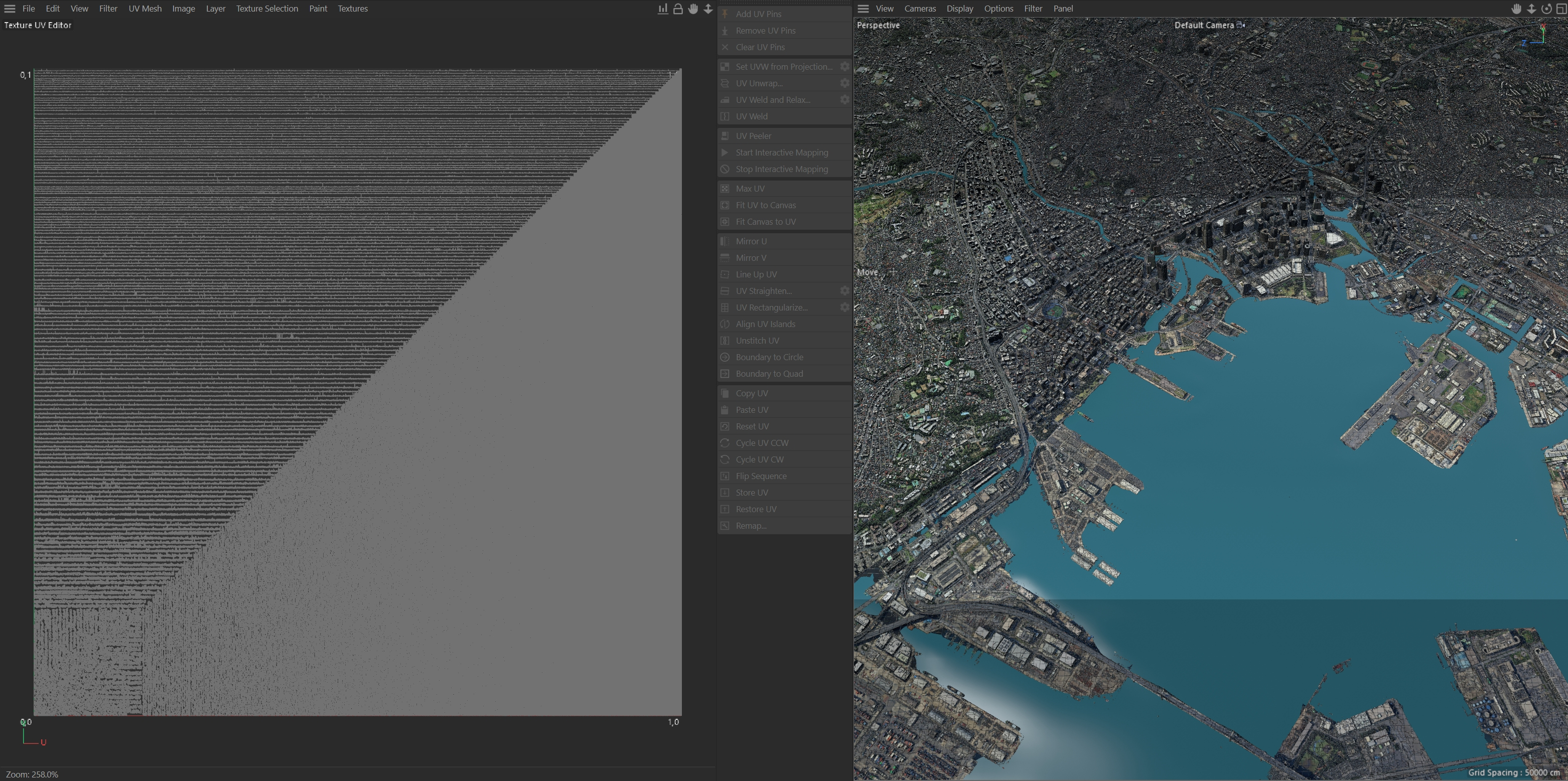Image resolution: width=1568 pixels, height=781 pixels.
Task: Click the zoom arrow icon in Perspective viewport
Action: click(1531, 9)
